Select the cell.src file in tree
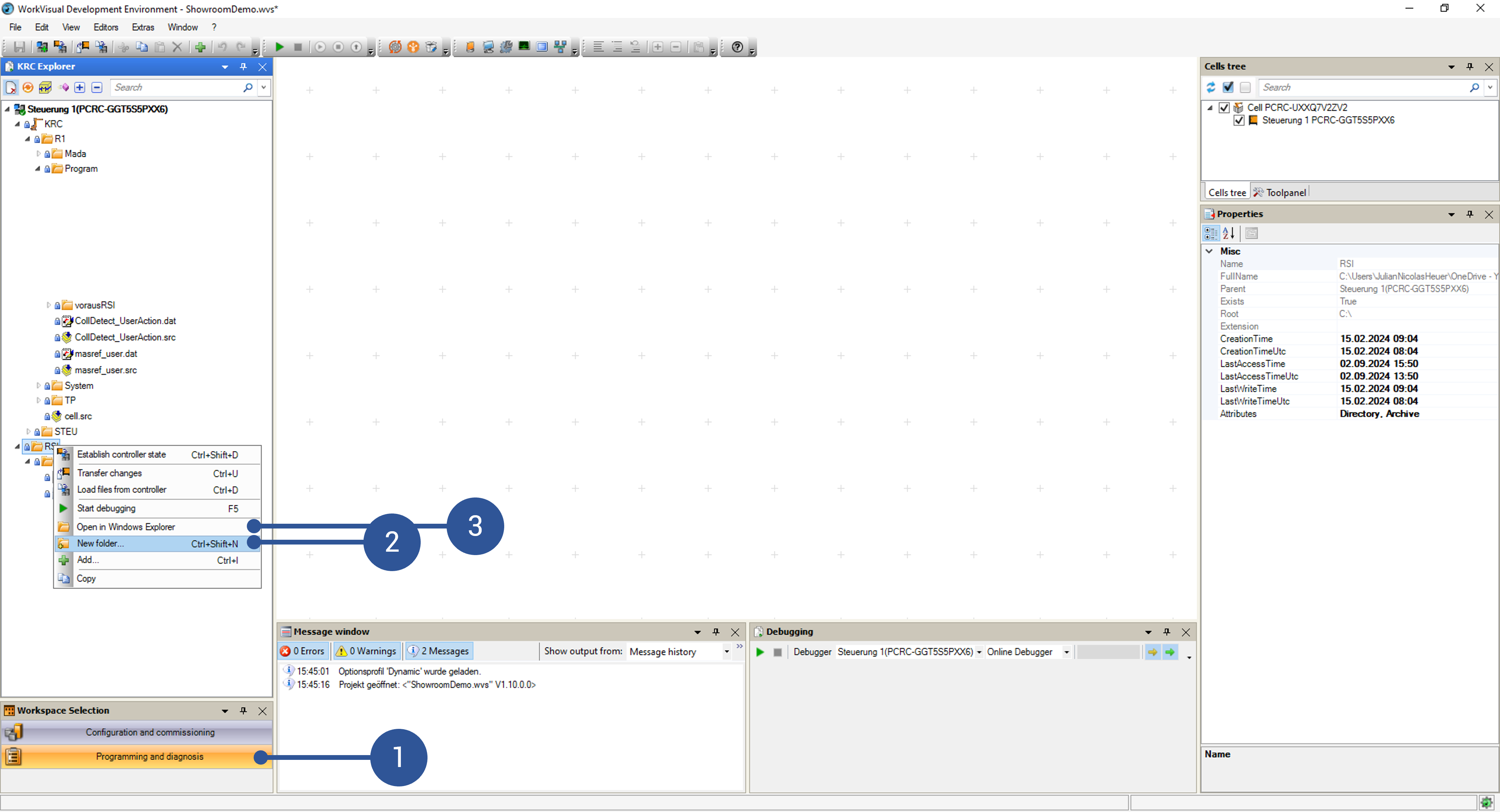The width and height of the screenshot is (1500, 812). pyautogui.click(x=78, y=416)
